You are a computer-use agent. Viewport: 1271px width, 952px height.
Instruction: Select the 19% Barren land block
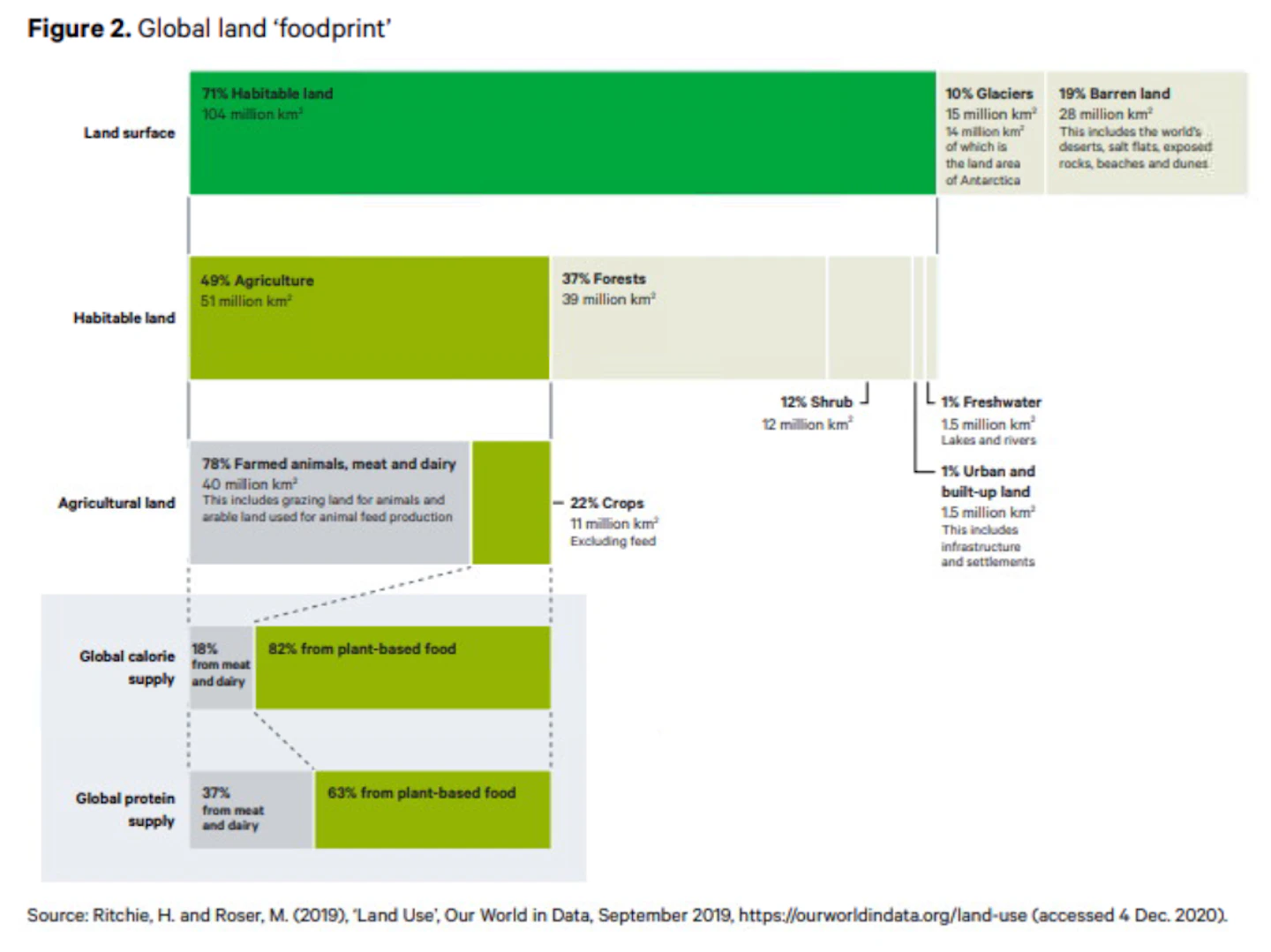pyautogui.click(x=1147, y=132)
